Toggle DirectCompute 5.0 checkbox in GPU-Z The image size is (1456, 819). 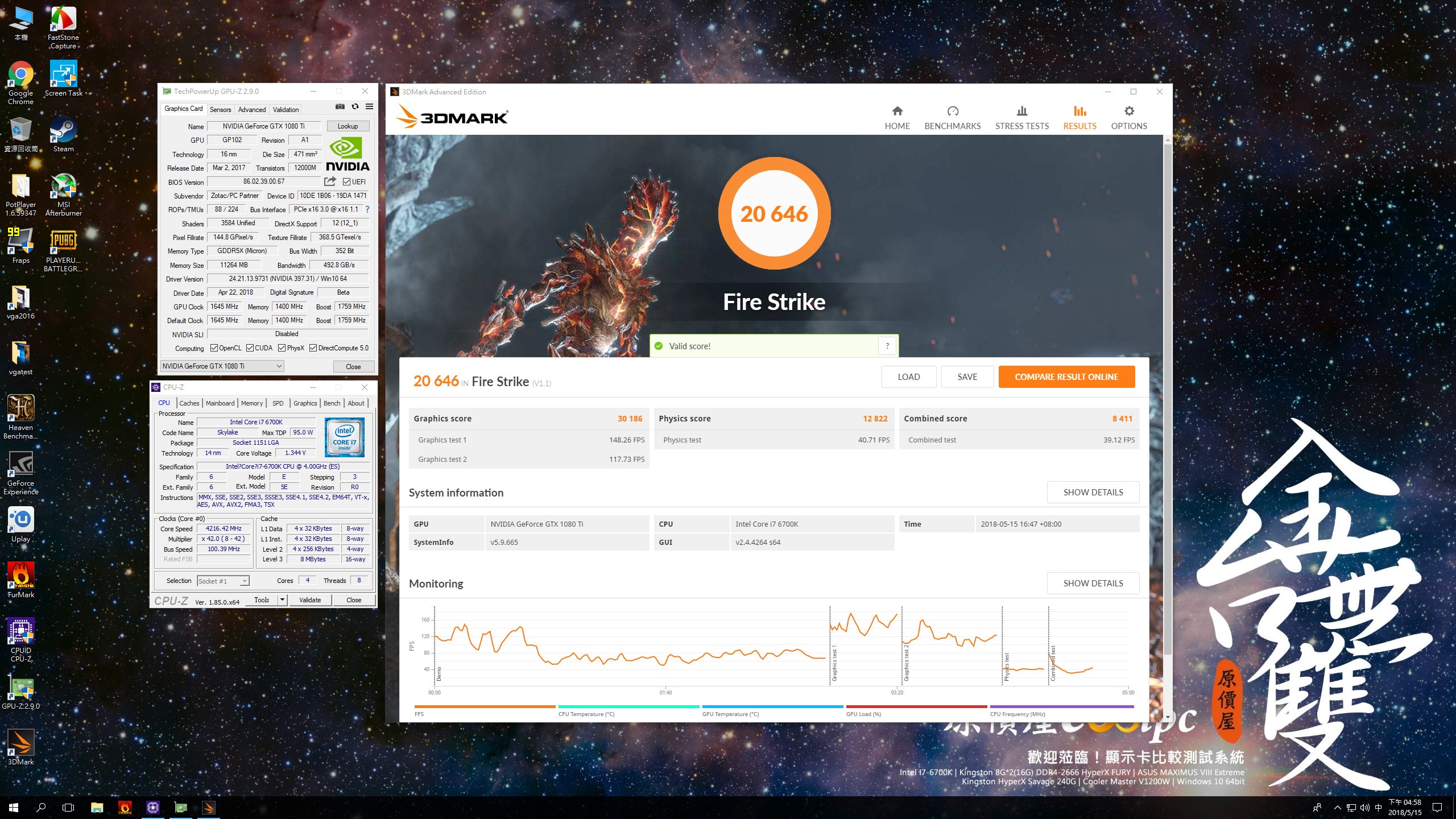(313, 348)
